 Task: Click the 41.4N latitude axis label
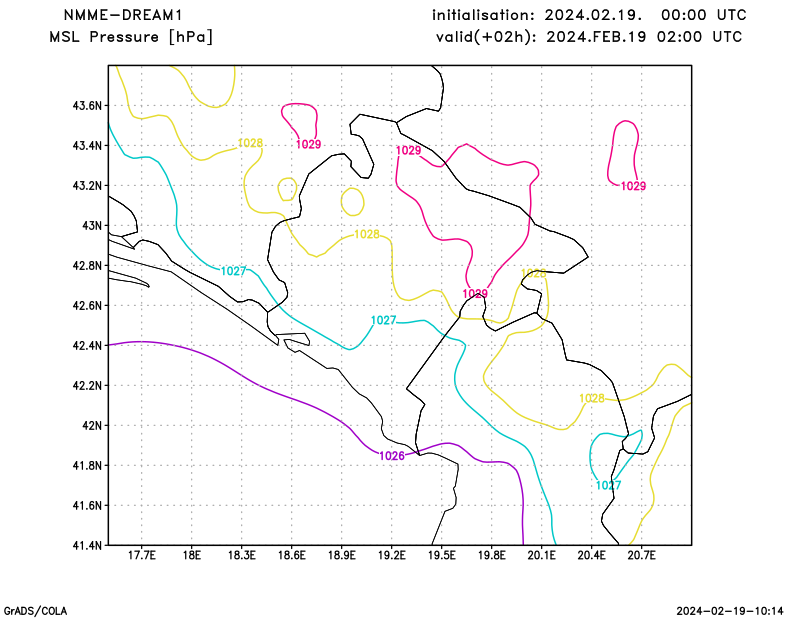(87, 545)
